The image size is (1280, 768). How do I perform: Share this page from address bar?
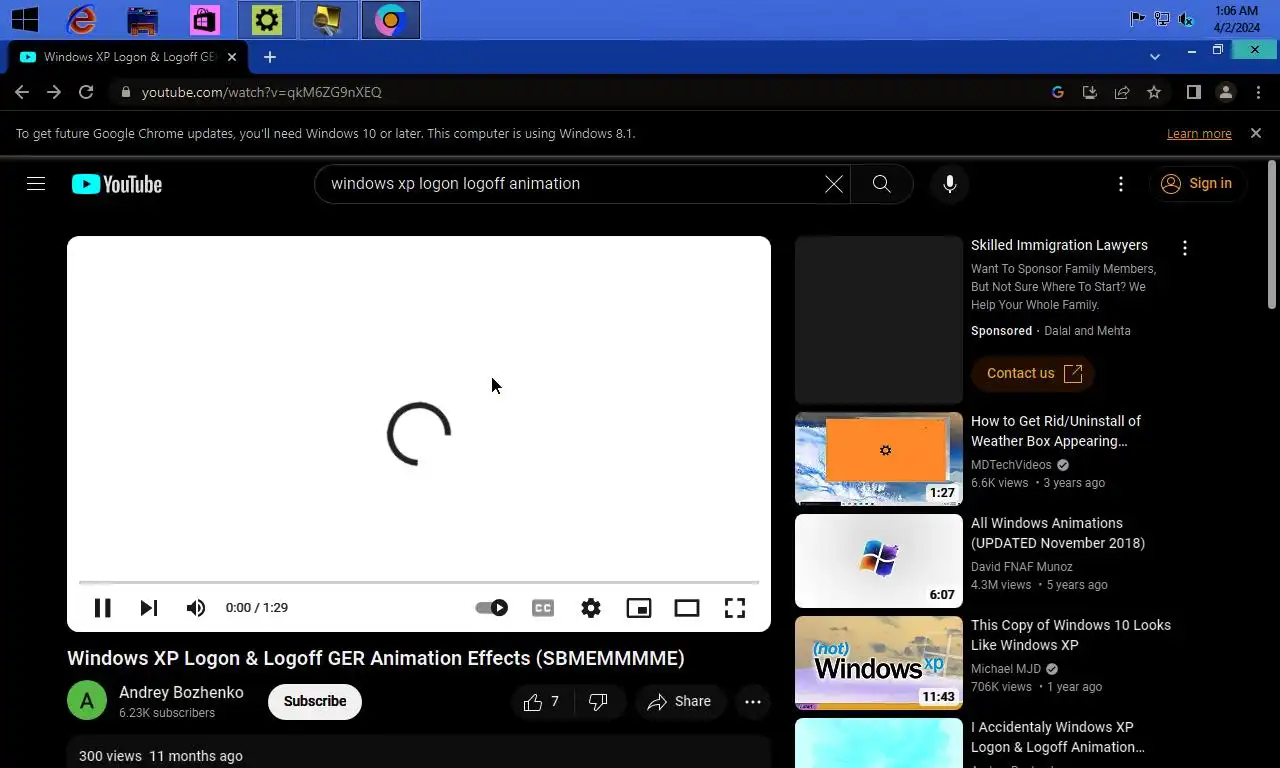(1122, 92)
